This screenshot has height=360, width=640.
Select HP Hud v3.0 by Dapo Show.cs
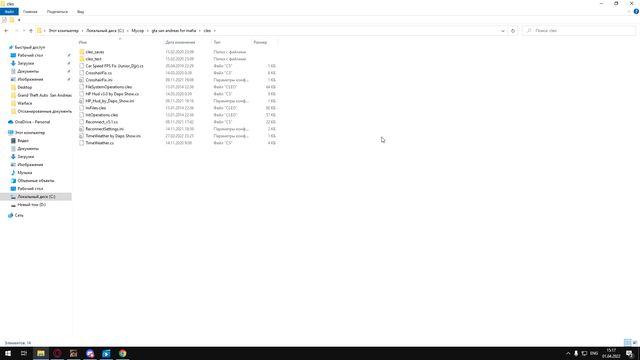112,94
